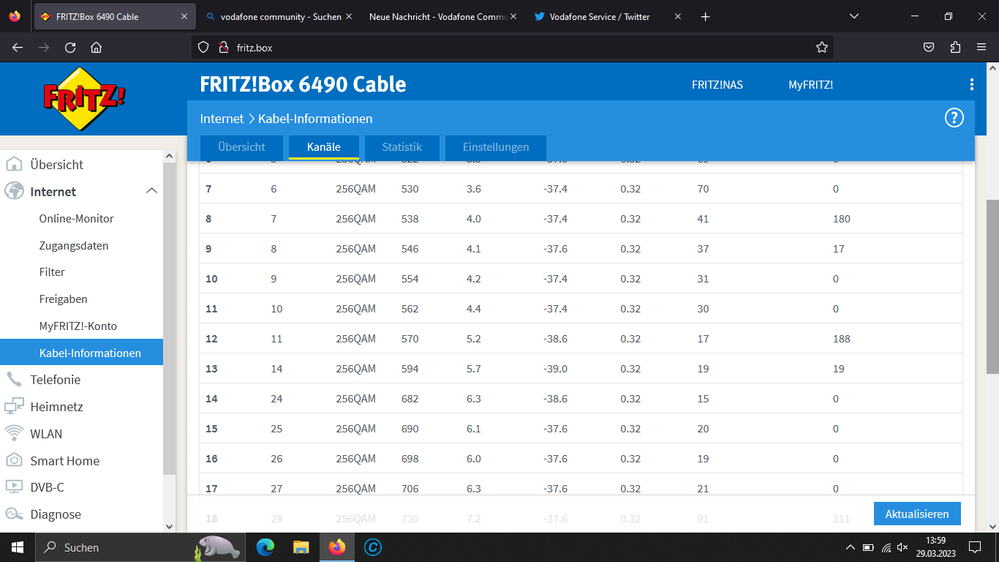
Task: Close the vodafone community Suchen tab
Action: (349, 17)
